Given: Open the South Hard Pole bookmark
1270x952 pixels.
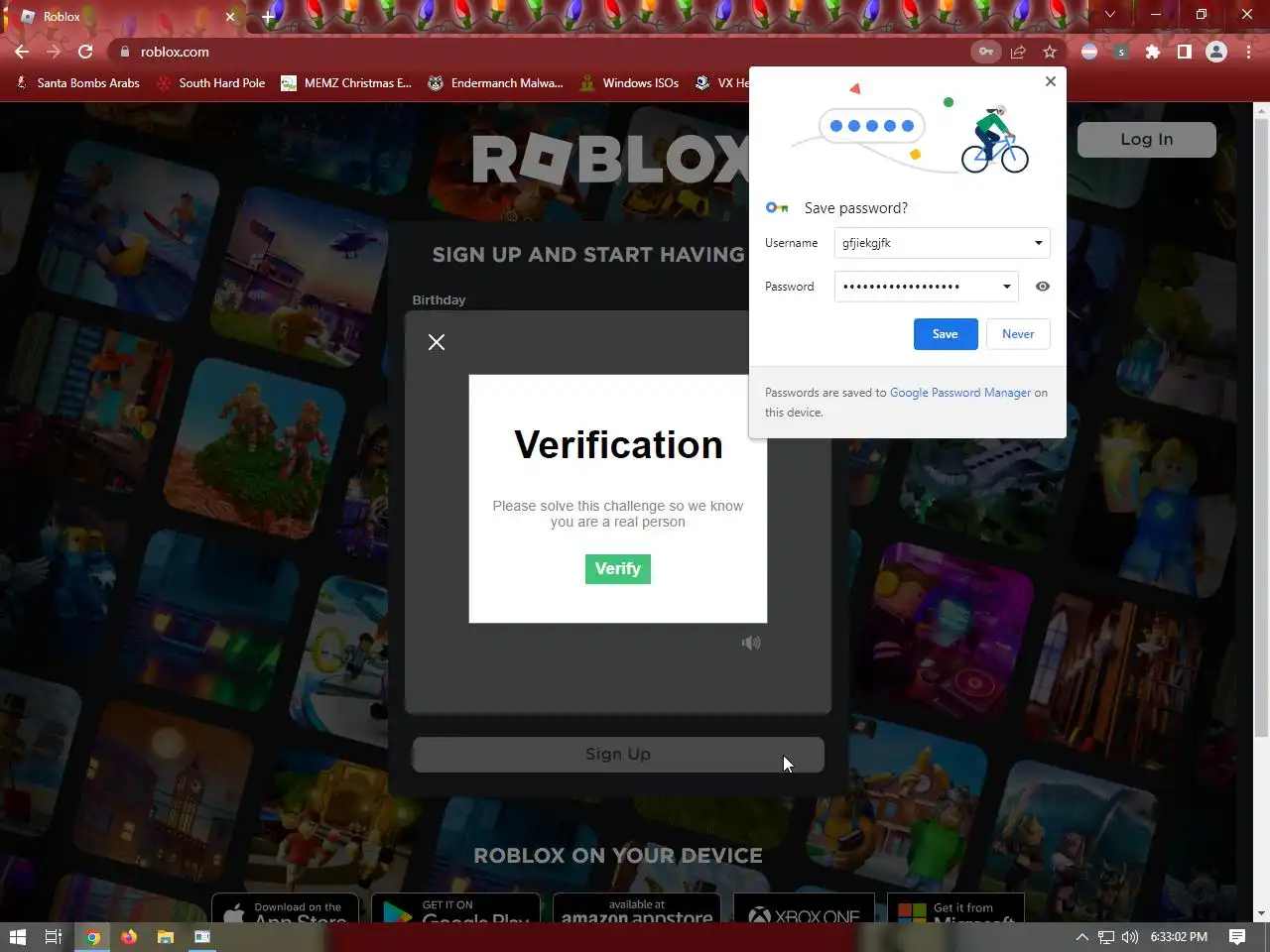Looking at the screenshot, I should click(x=210, y=83).
